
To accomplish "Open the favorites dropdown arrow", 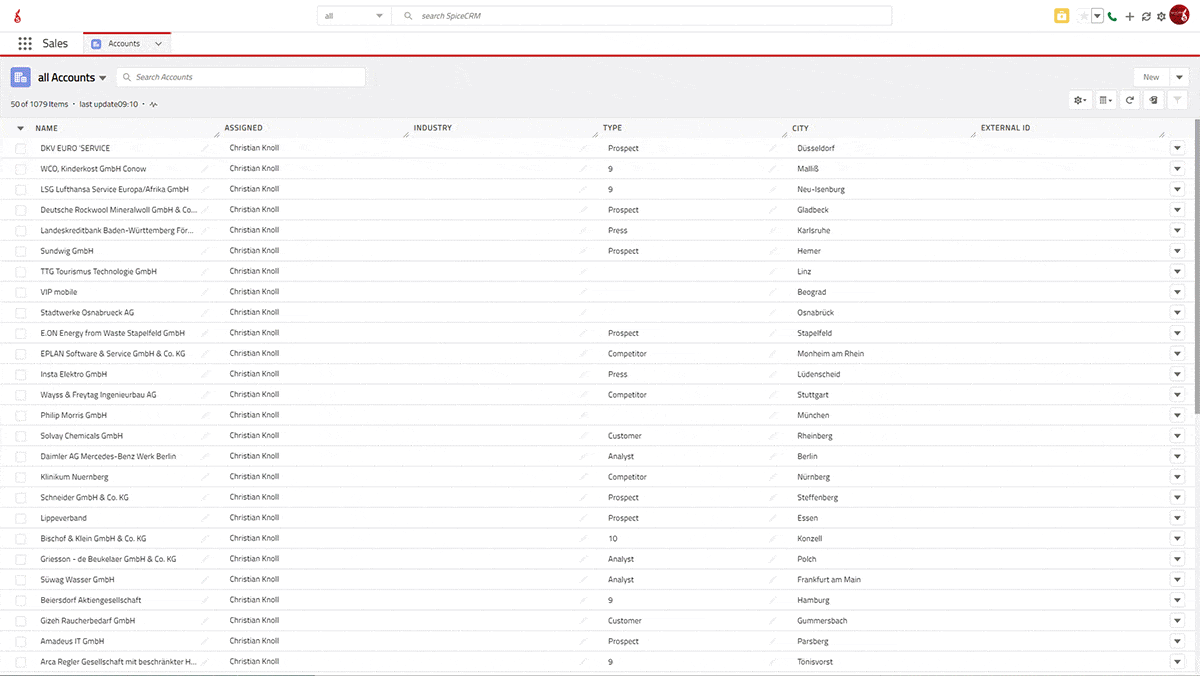I will [1097, 16].
